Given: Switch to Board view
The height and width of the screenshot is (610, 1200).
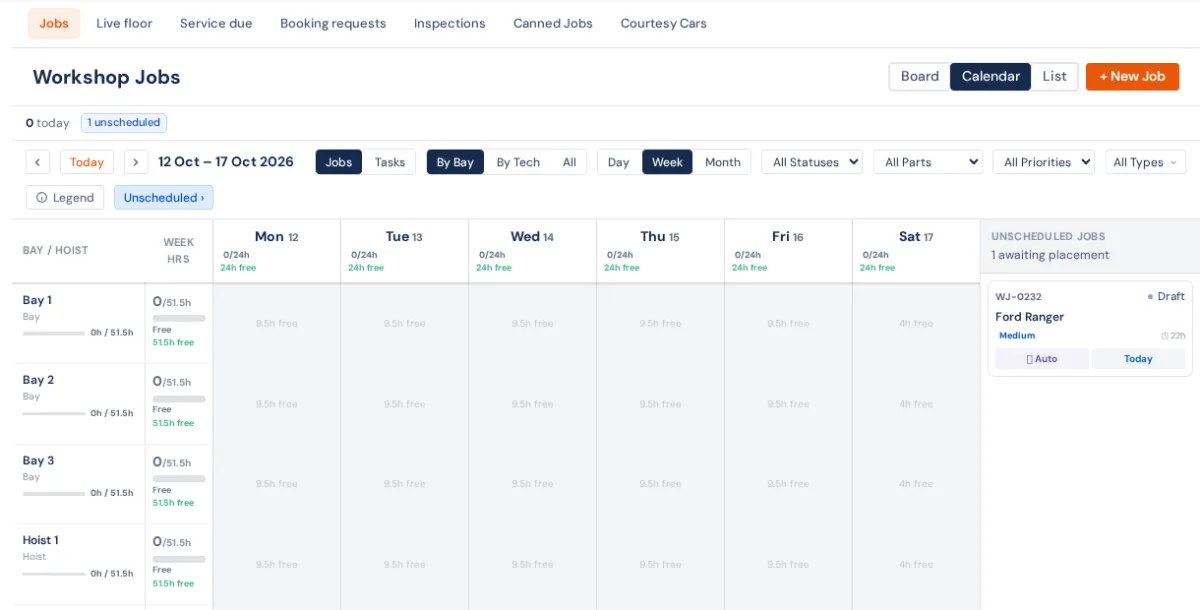Looking at the screenshot, I should [919, 77].
